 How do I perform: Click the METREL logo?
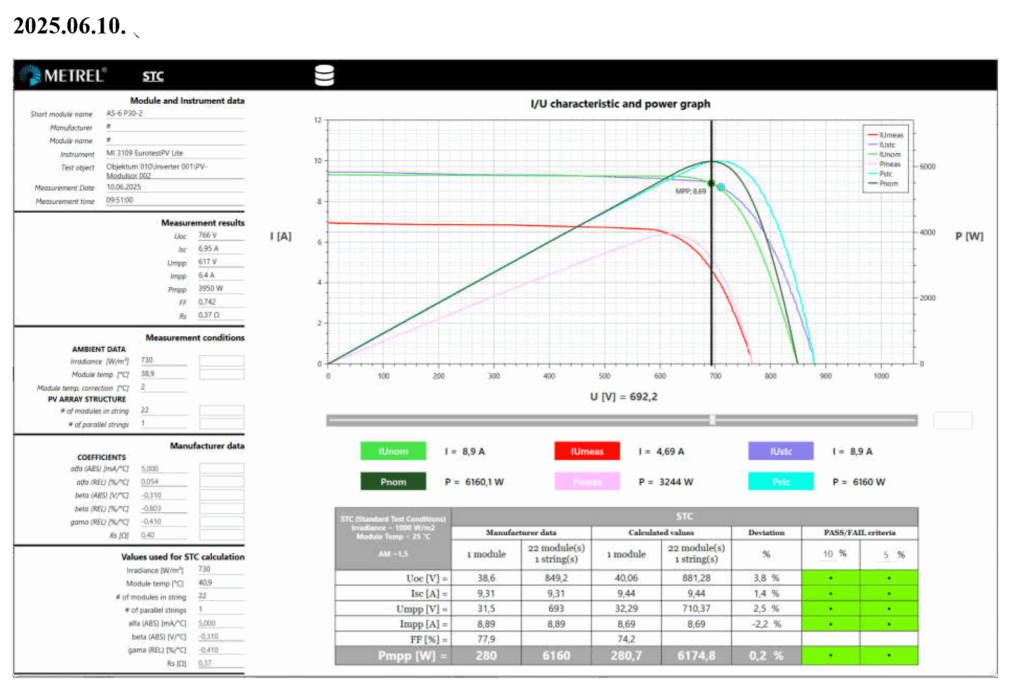coord(63,76)
